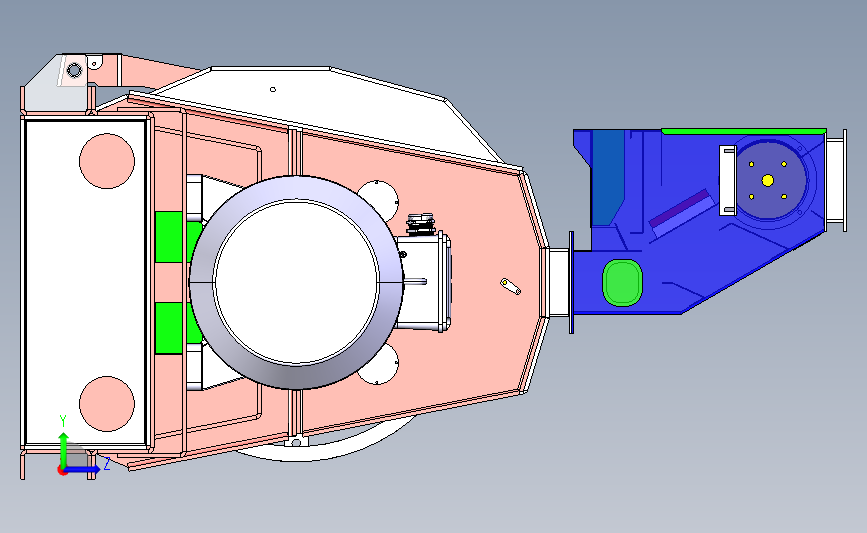This screenshot has width=867, height=533.
Task: Select the red origin dot of triad
Action: [x=62, y=471]
